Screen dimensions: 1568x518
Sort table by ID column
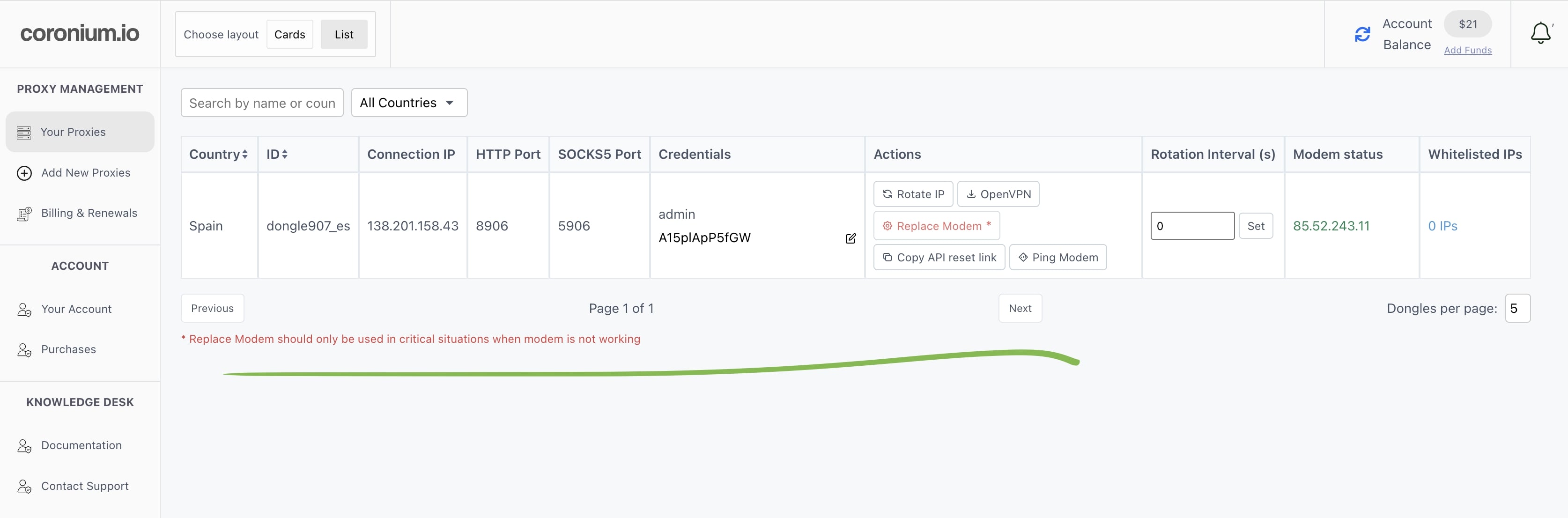(x=277, y=155)
